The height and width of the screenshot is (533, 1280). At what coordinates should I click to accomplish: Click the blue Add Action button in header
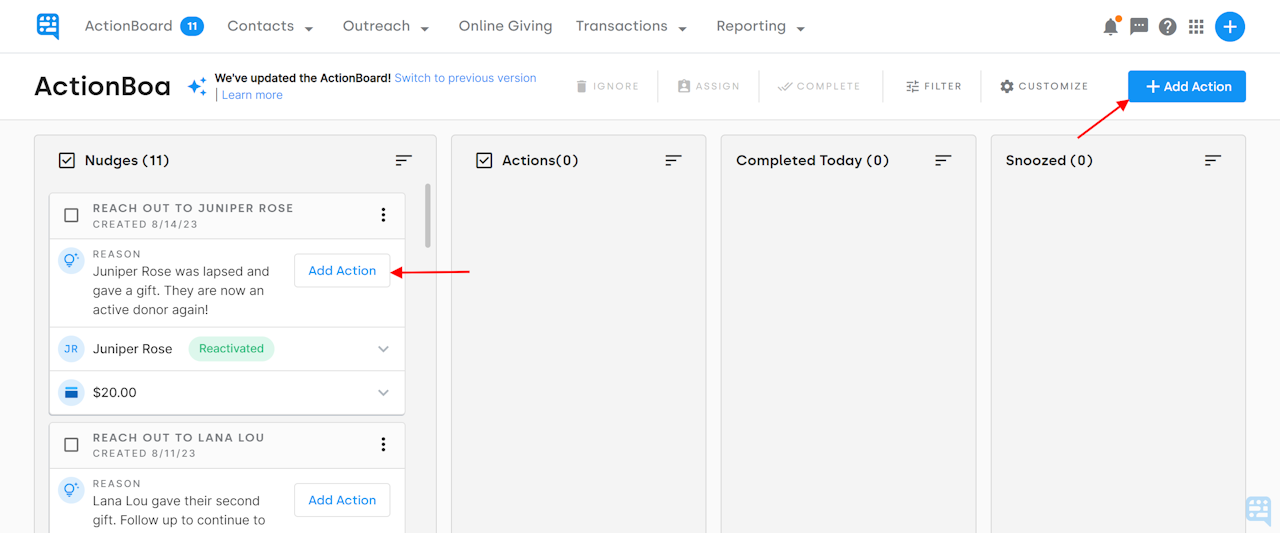[x=1187, y=87]
